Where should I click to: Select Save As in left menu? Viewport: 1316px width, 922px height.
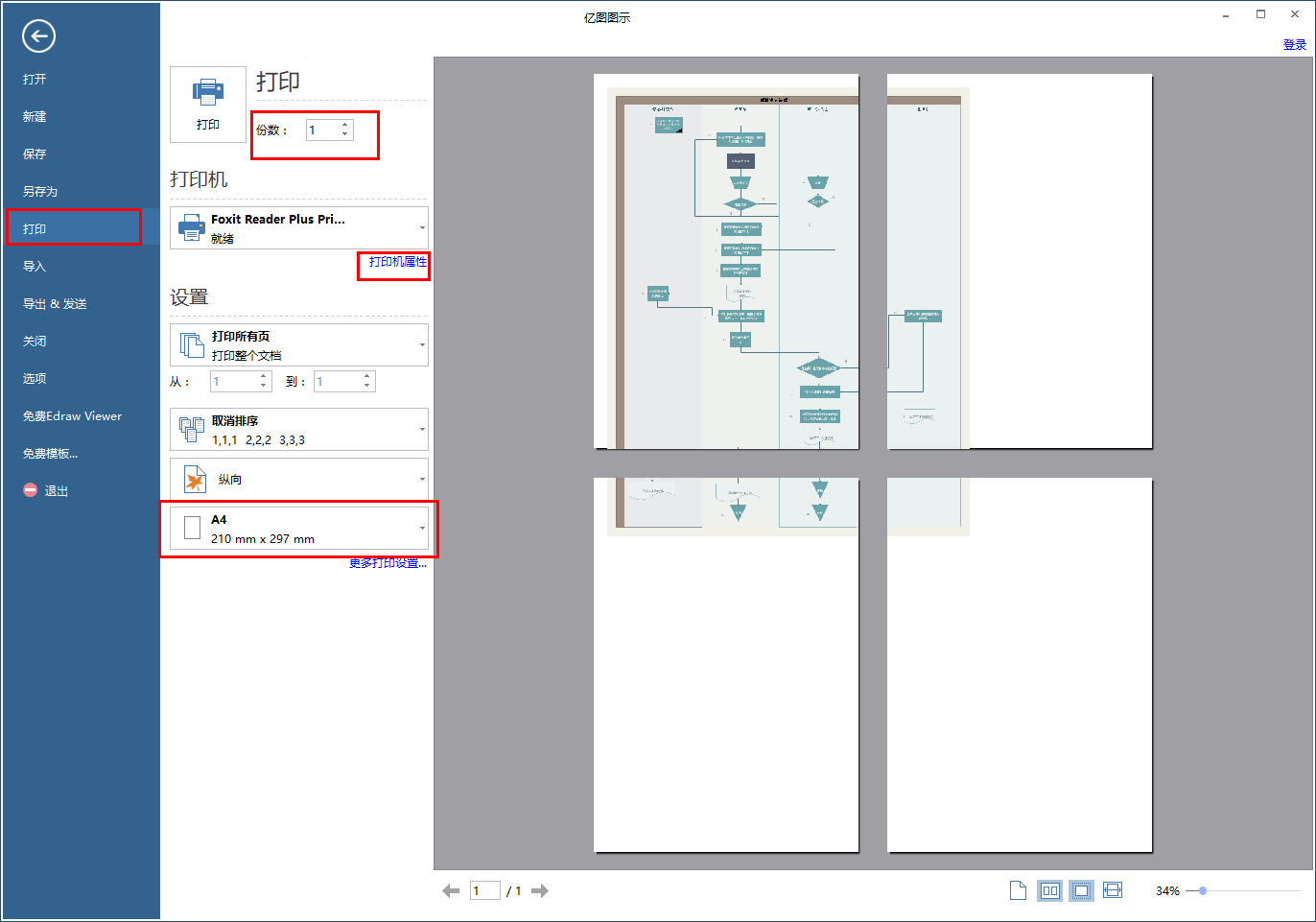tap(40, 192)
